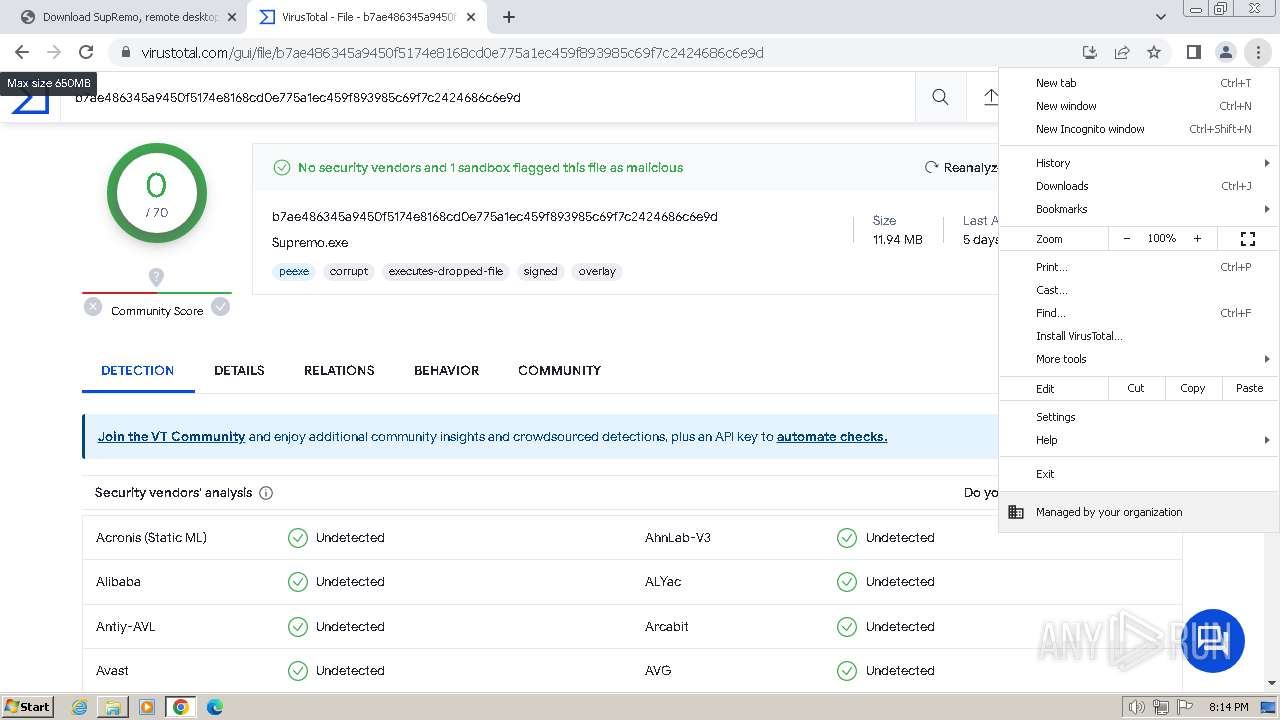Expand the Help submenu

pos(1139,440)
